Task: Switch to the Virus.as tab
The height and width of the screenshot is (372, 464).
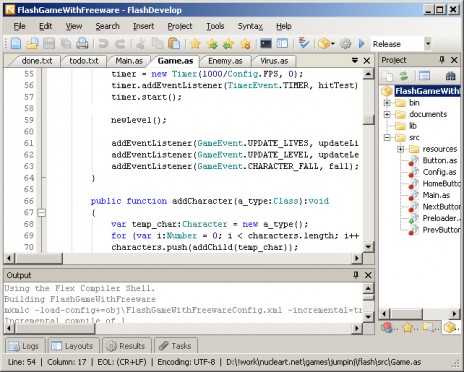Action: tap(274, 61)
